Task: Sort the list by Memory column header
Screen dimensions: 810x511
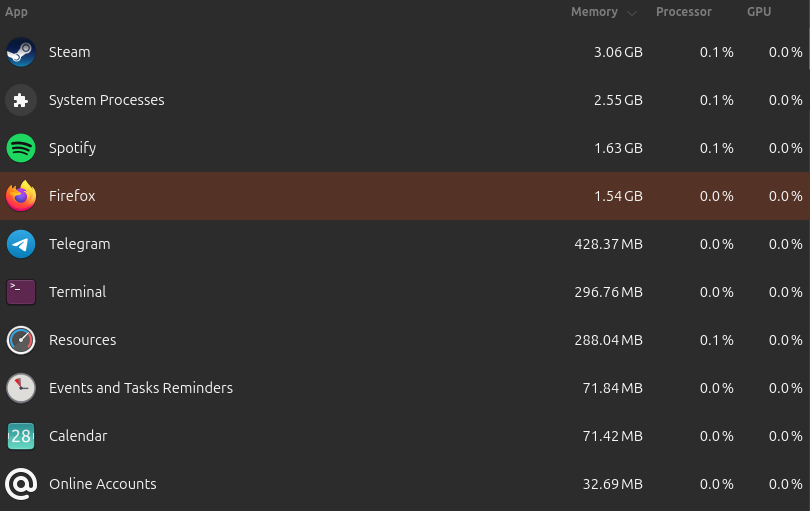Action: click(594, 12)
